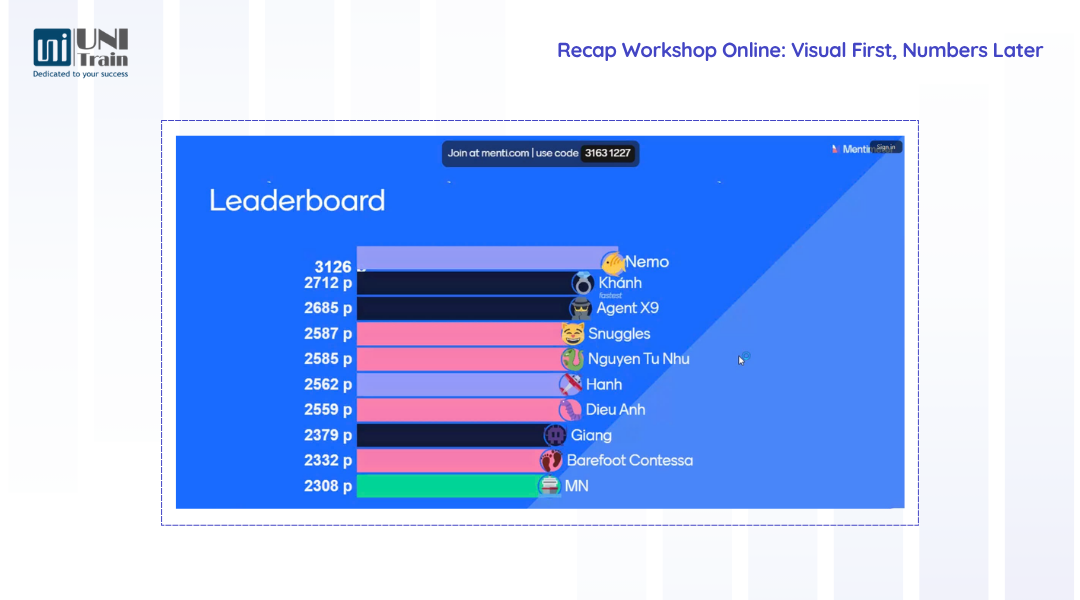
Task: Click MN's green score bar
Action: tap(453, 486)
